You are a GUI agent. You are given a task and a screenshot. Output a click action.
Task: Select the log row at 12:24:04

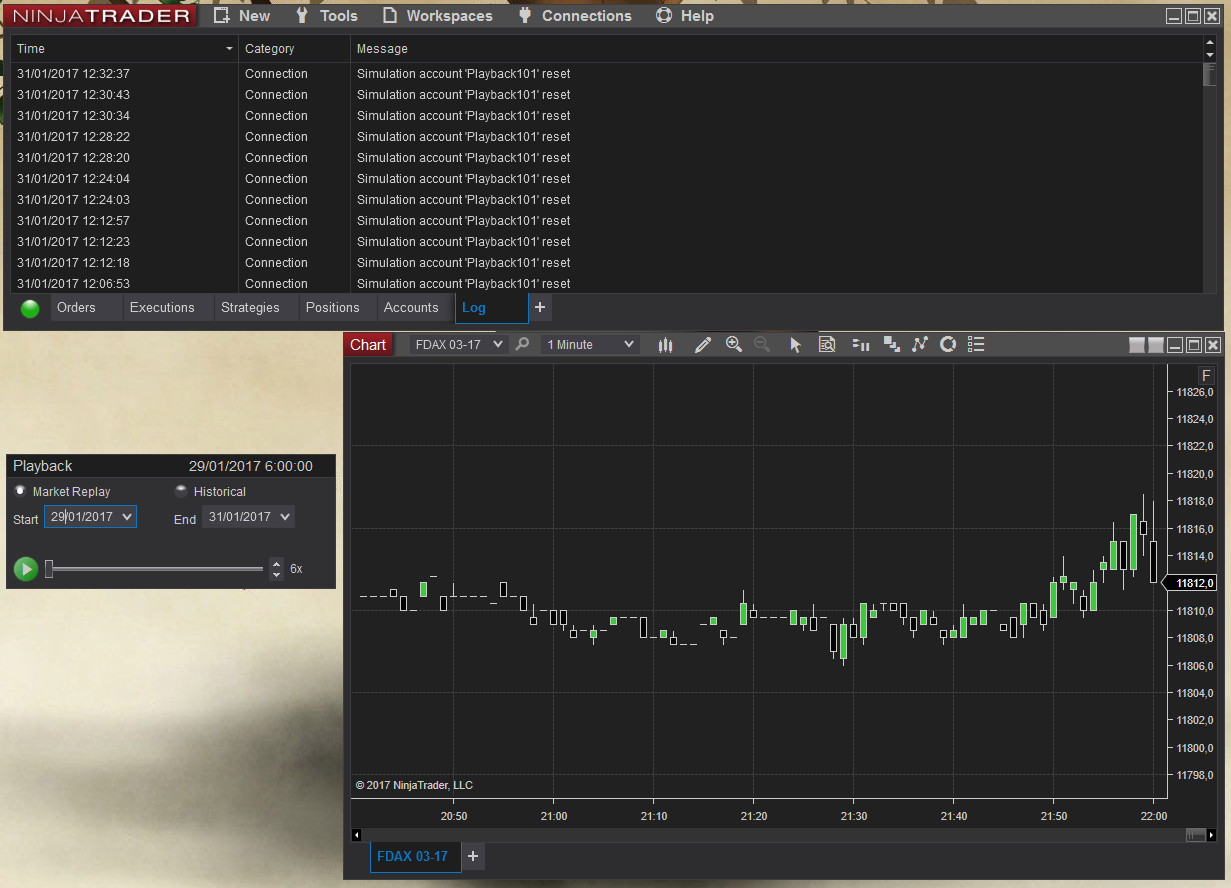pos(607,179)
